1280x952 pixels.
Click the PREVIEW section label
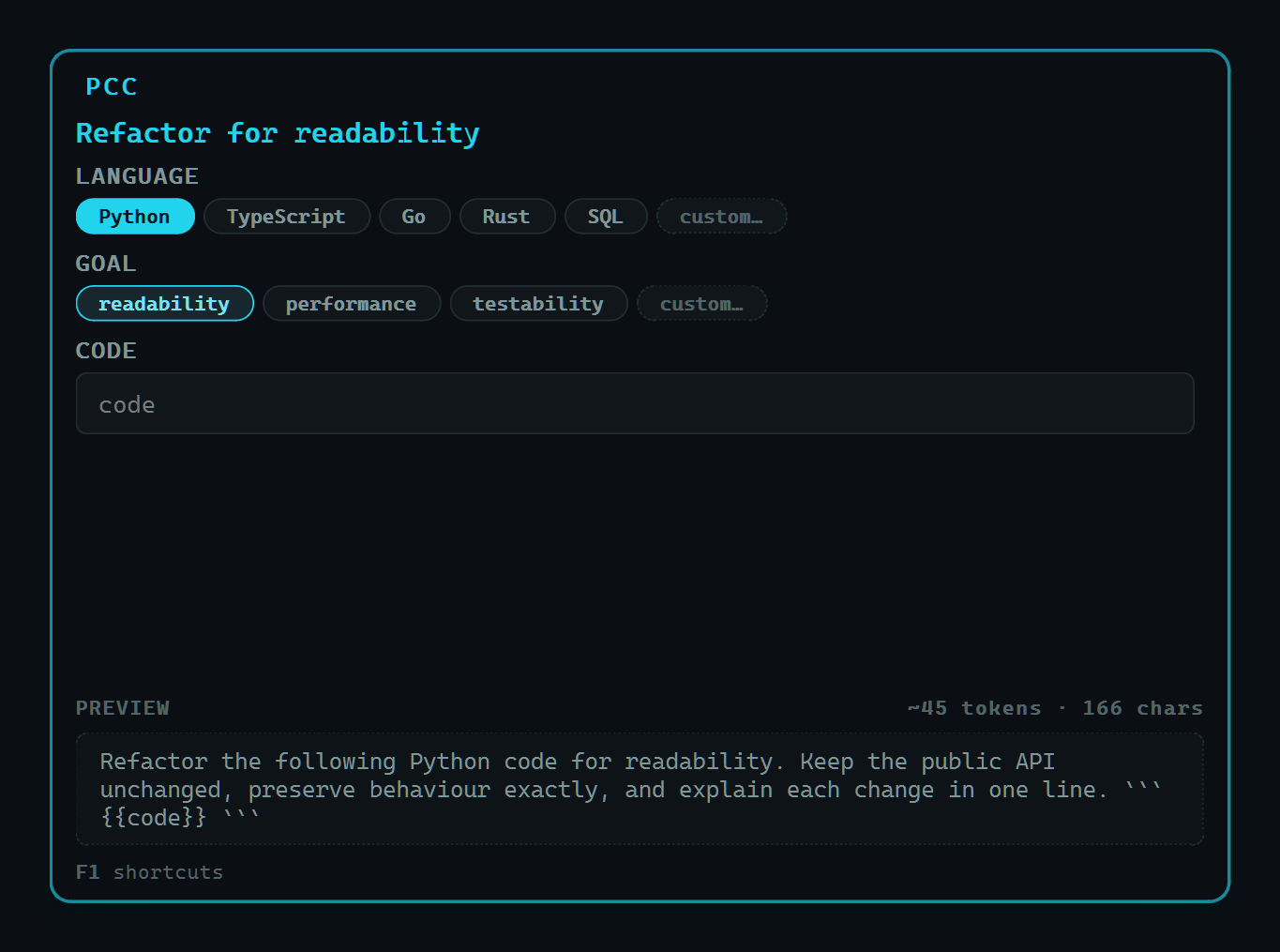pyautogui.click(x=123, y=708)
